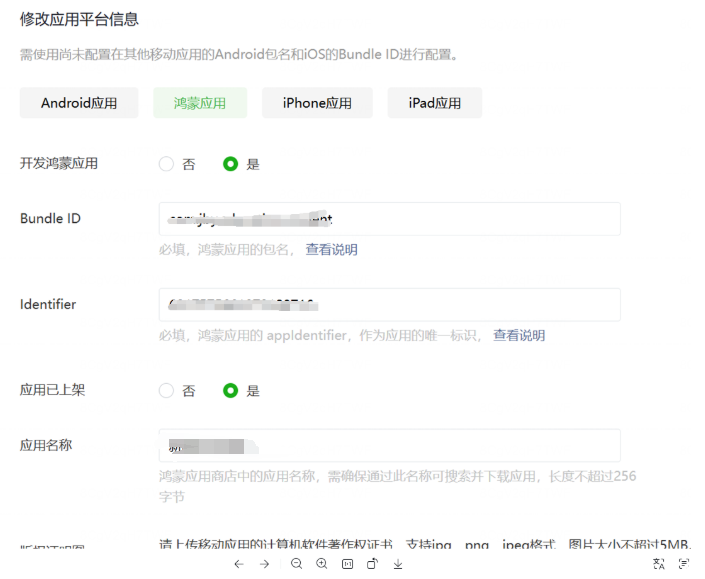Screen dimensions: 705x579
Task: Click the extract text icon at bottom right
Action: pos(684,564)
